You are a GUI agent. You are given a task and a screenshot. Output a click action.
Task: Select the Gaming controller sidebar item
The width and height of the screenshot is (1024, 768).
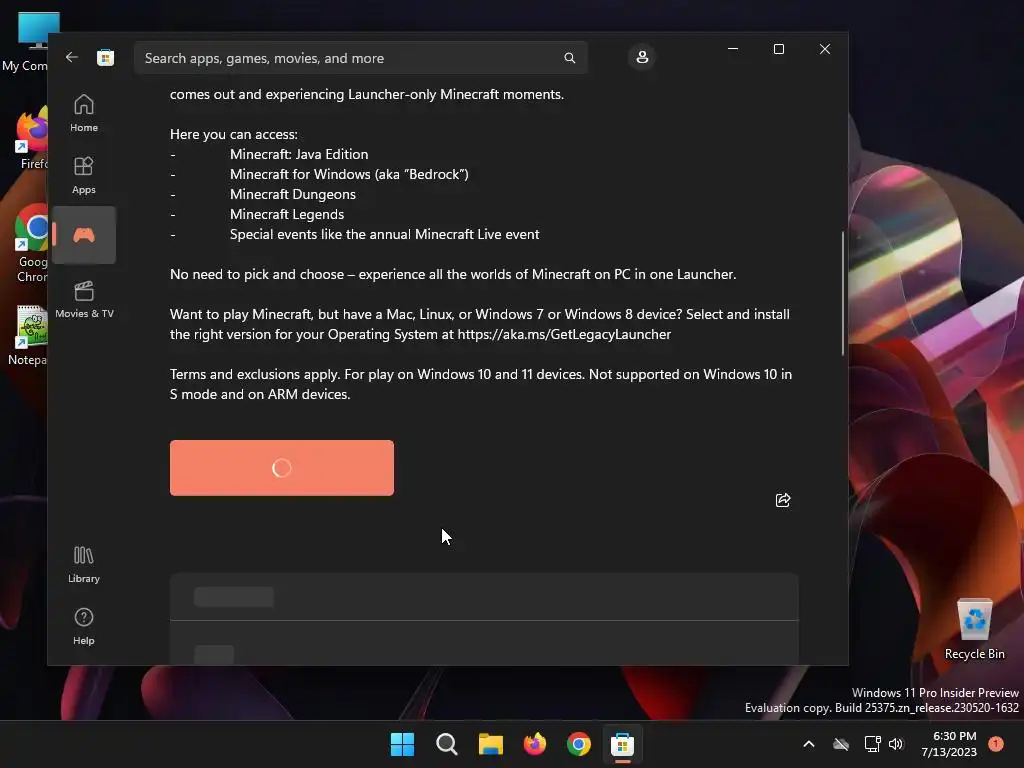[84, 235]
